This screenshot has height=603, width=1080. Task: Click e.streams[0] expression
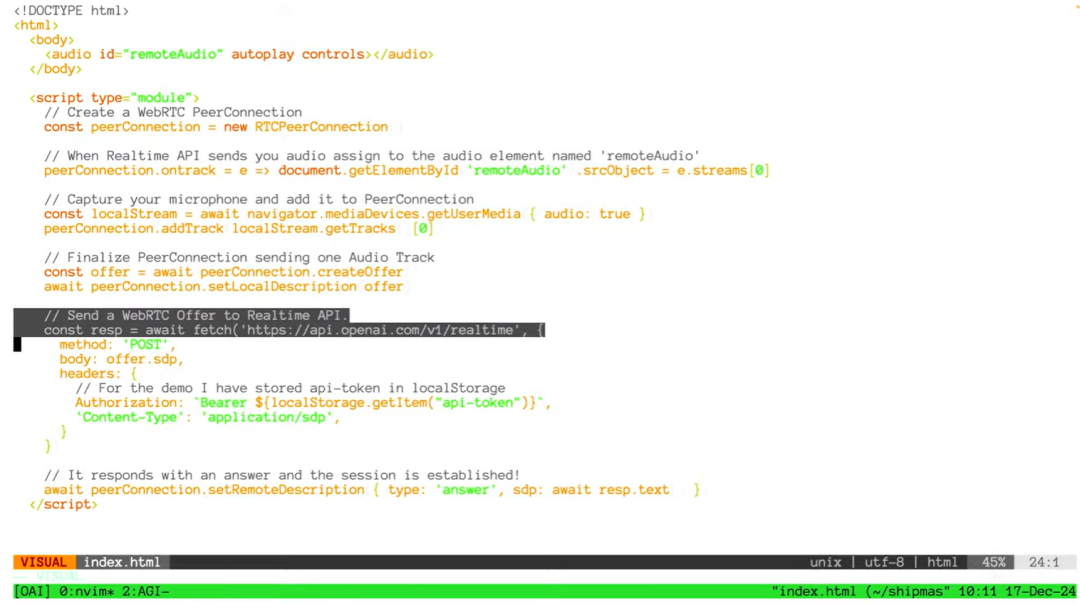coord(723,170)
